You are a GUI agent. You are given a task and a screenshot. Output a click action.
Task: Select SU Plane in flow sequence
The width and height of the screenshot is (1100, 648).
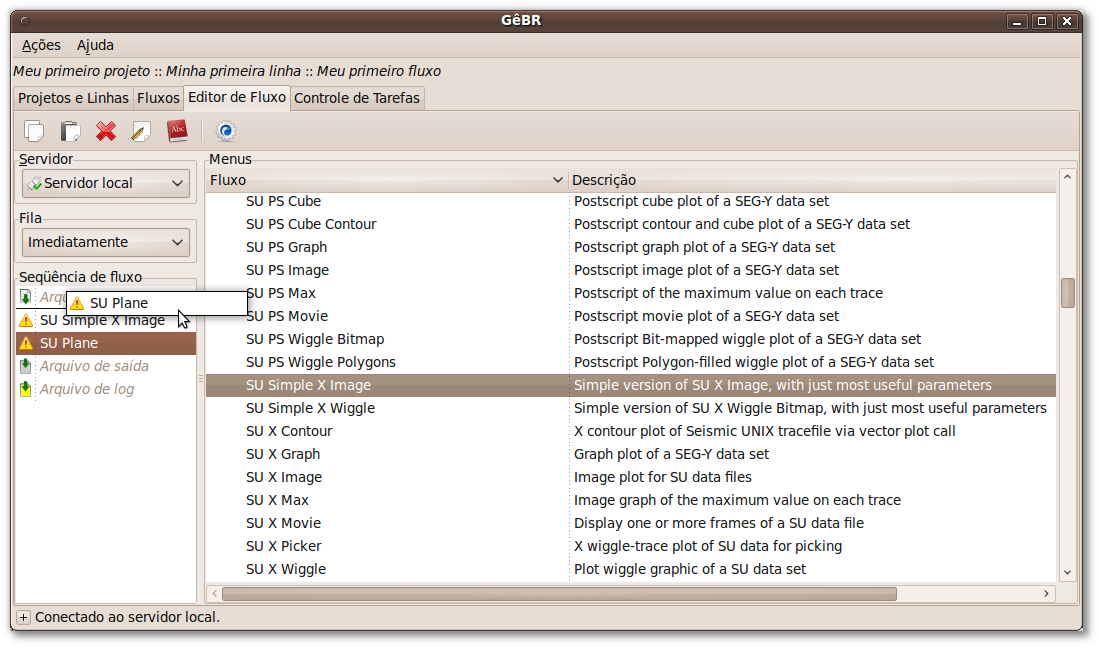106,343
